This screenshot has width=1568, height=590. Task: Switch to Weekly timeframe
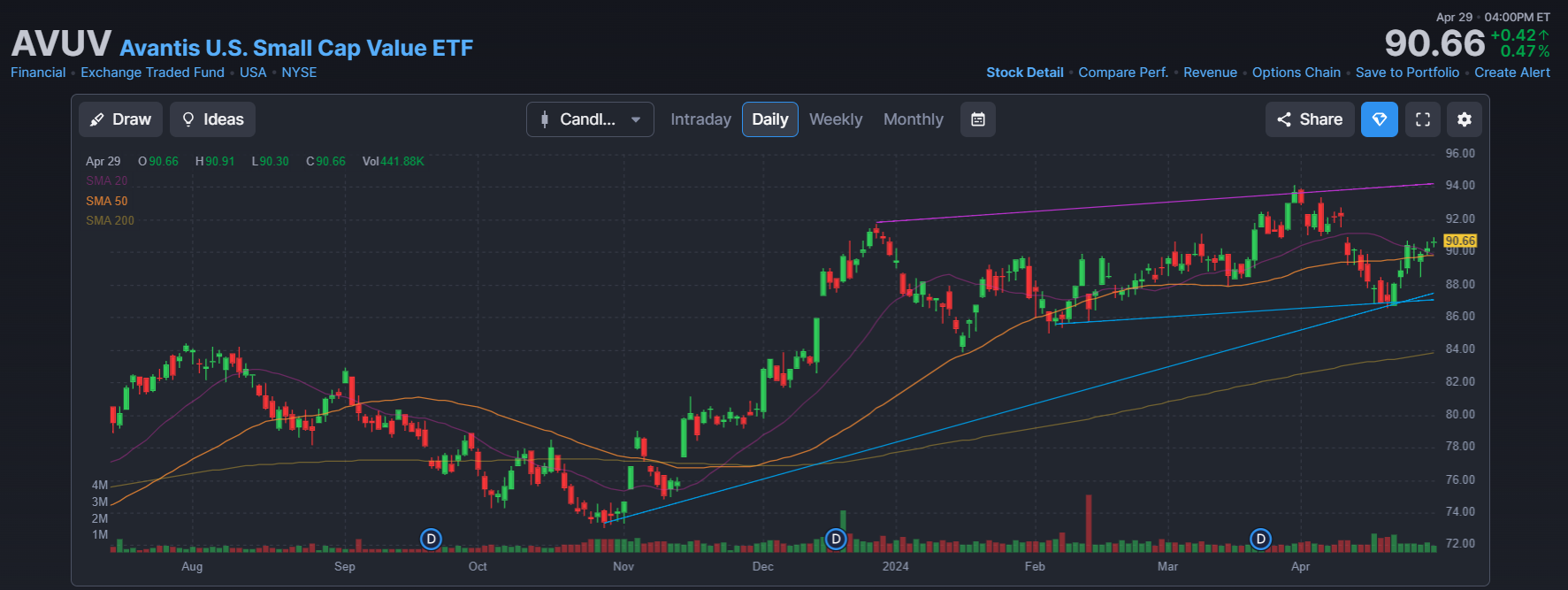836,119
